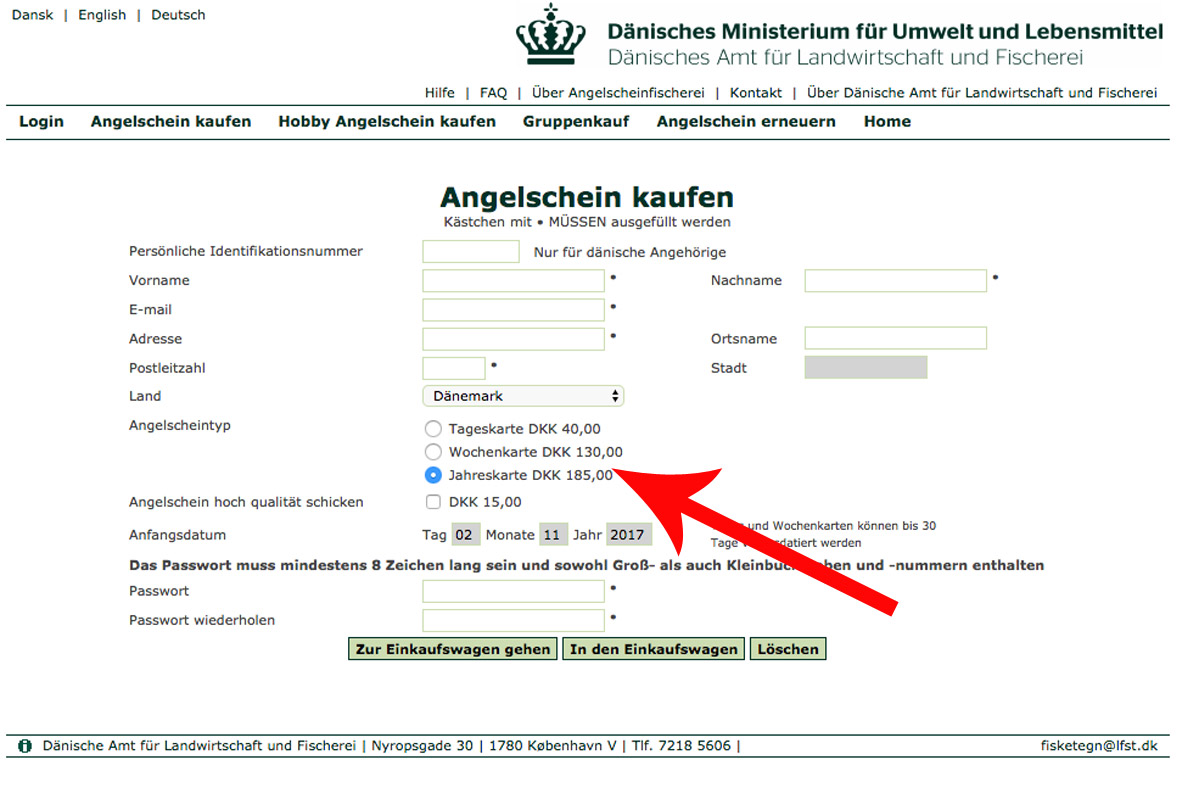Navigate to Home in the menu bar

click(886, 121)
